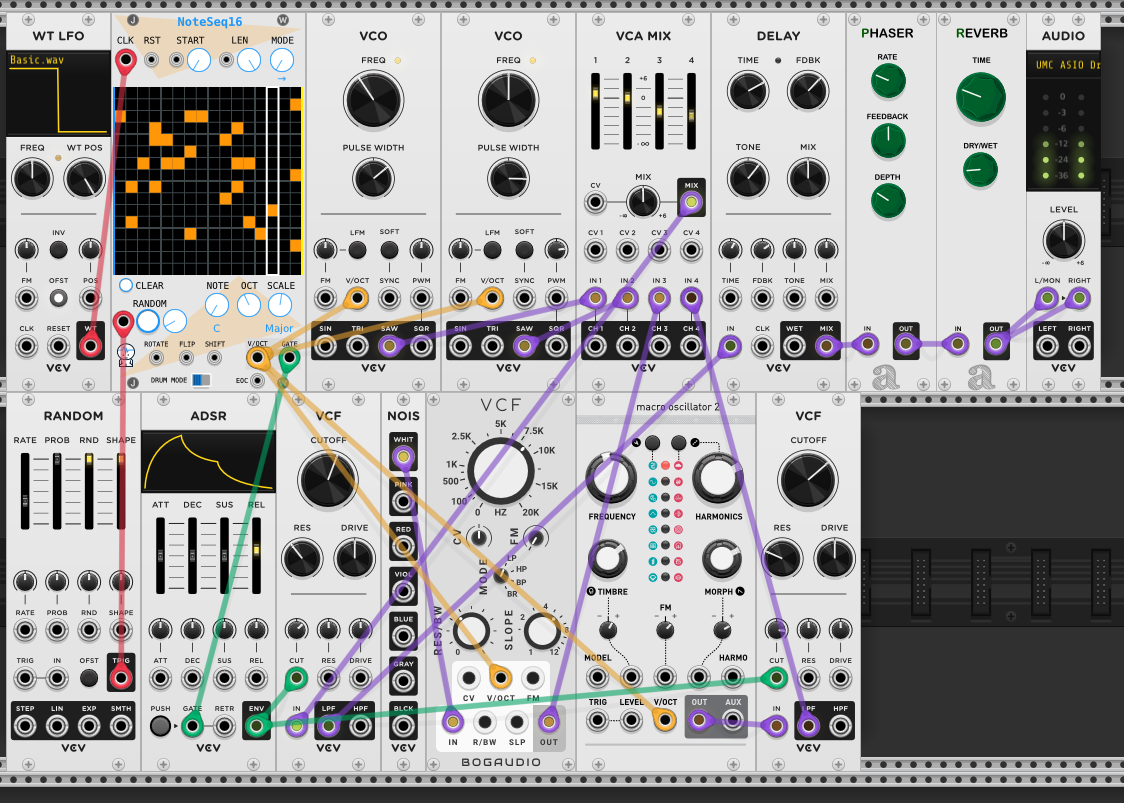Click the NoteSeq16 V/OCT output jack
This screenshot has height=803, width=1124.
coord(257,357)
